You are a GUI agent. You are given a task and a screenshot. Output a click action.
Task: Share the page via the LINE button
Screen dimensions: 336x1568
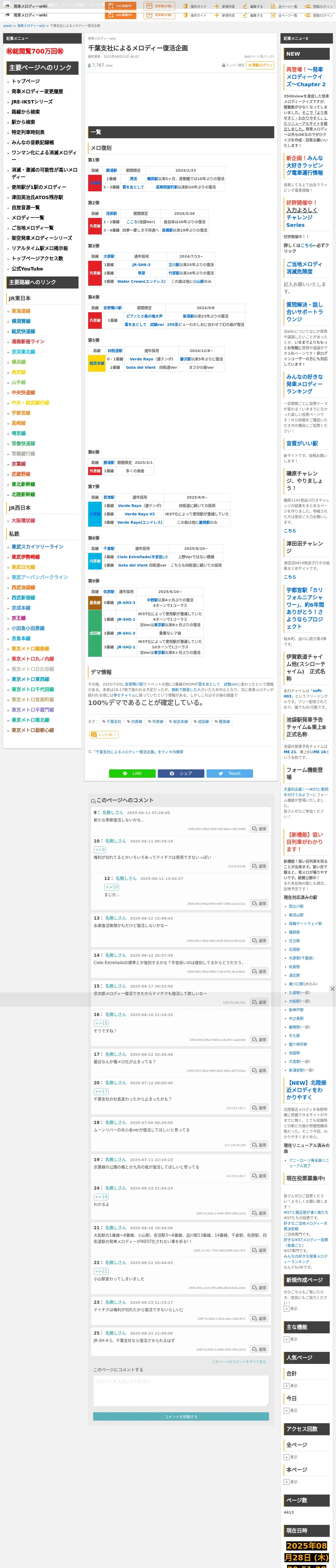click(x=132, y=773)
